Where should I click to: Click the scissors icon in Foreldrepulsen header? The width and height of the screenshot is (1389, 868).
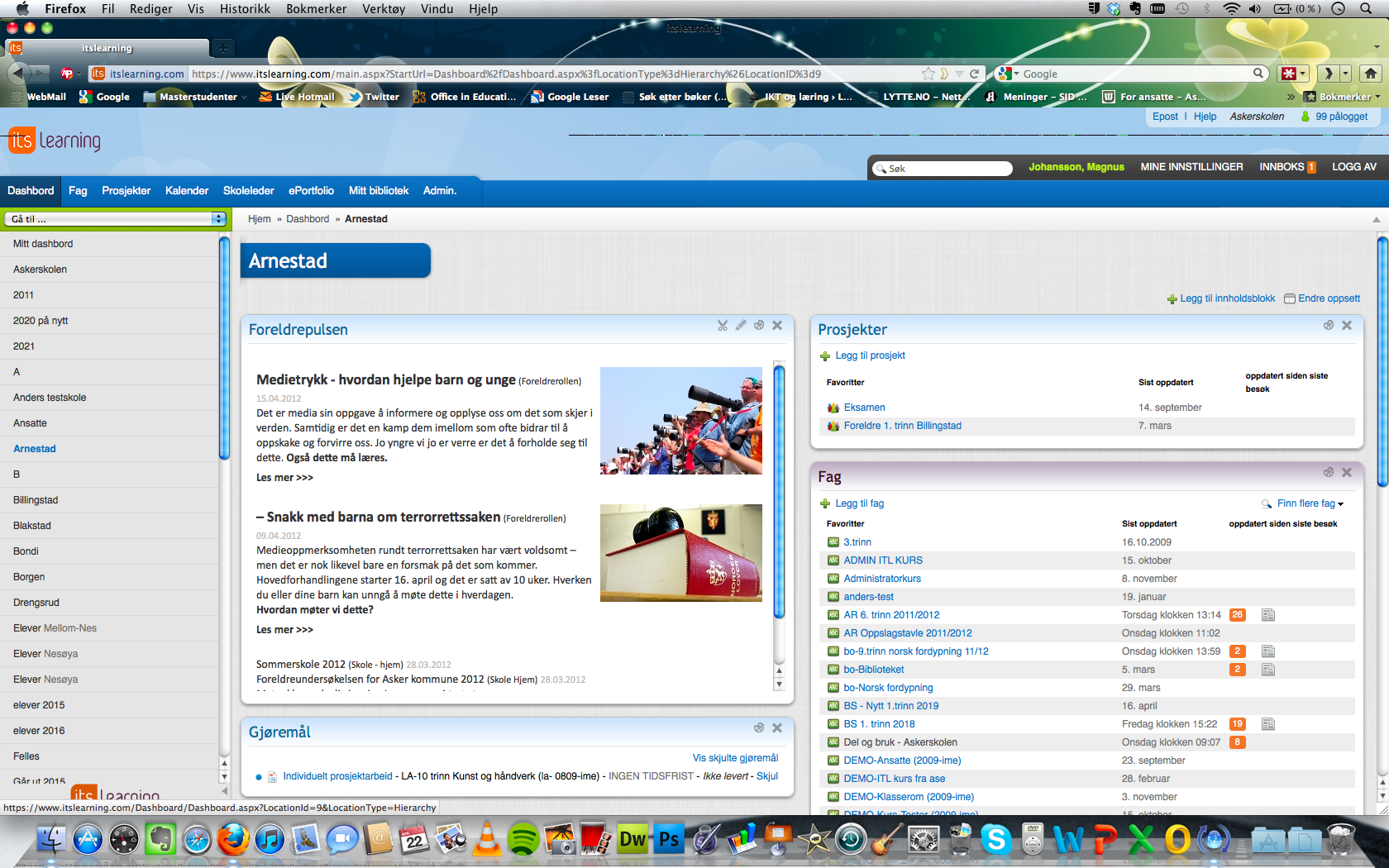click(723, 326)
